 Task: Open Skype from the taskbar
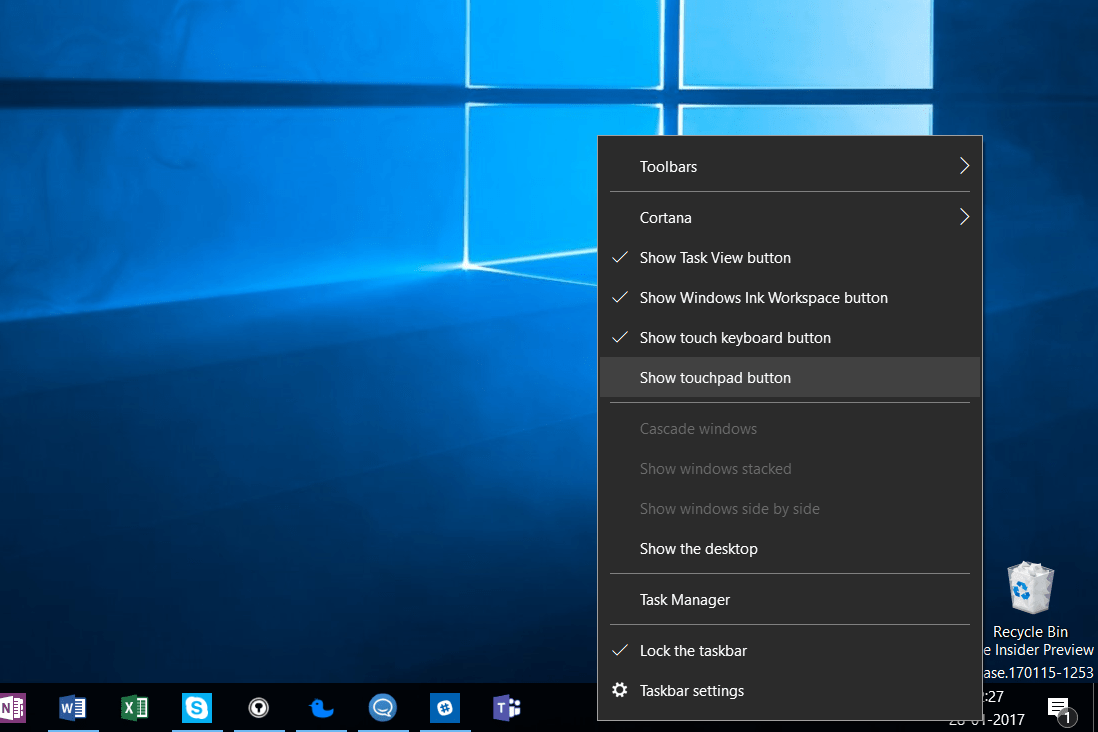pos(197,708)
